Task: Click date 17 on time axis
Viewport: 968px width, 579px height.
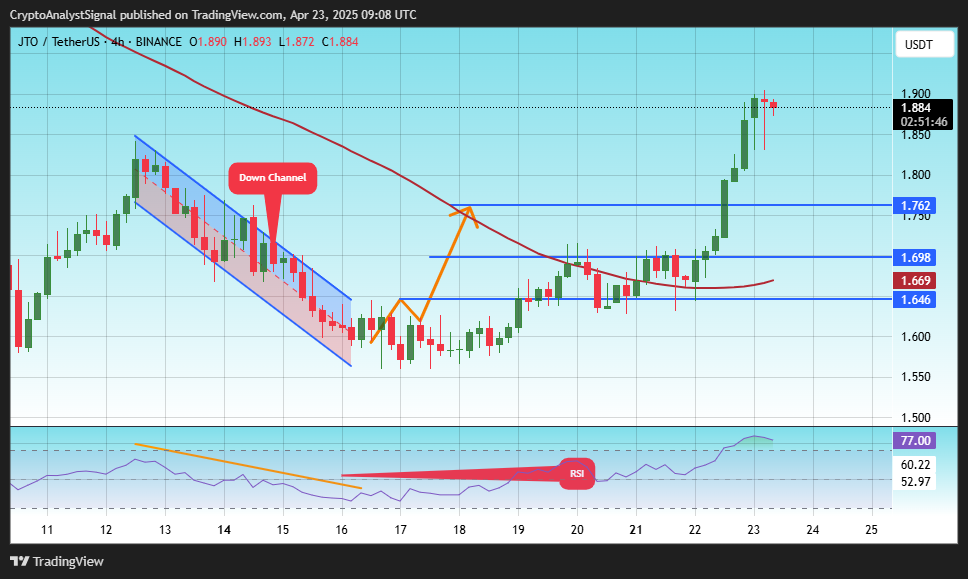Action: 401,530
